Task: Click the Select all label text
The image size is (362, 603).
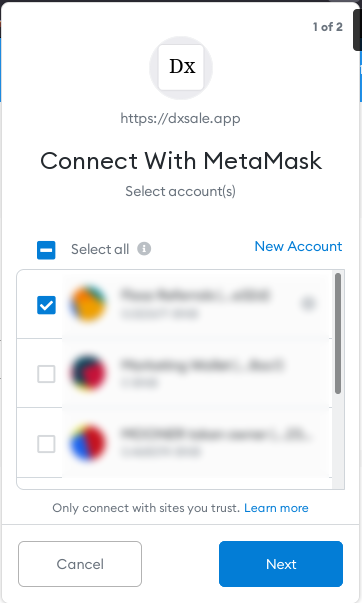Action: [100, 249]
